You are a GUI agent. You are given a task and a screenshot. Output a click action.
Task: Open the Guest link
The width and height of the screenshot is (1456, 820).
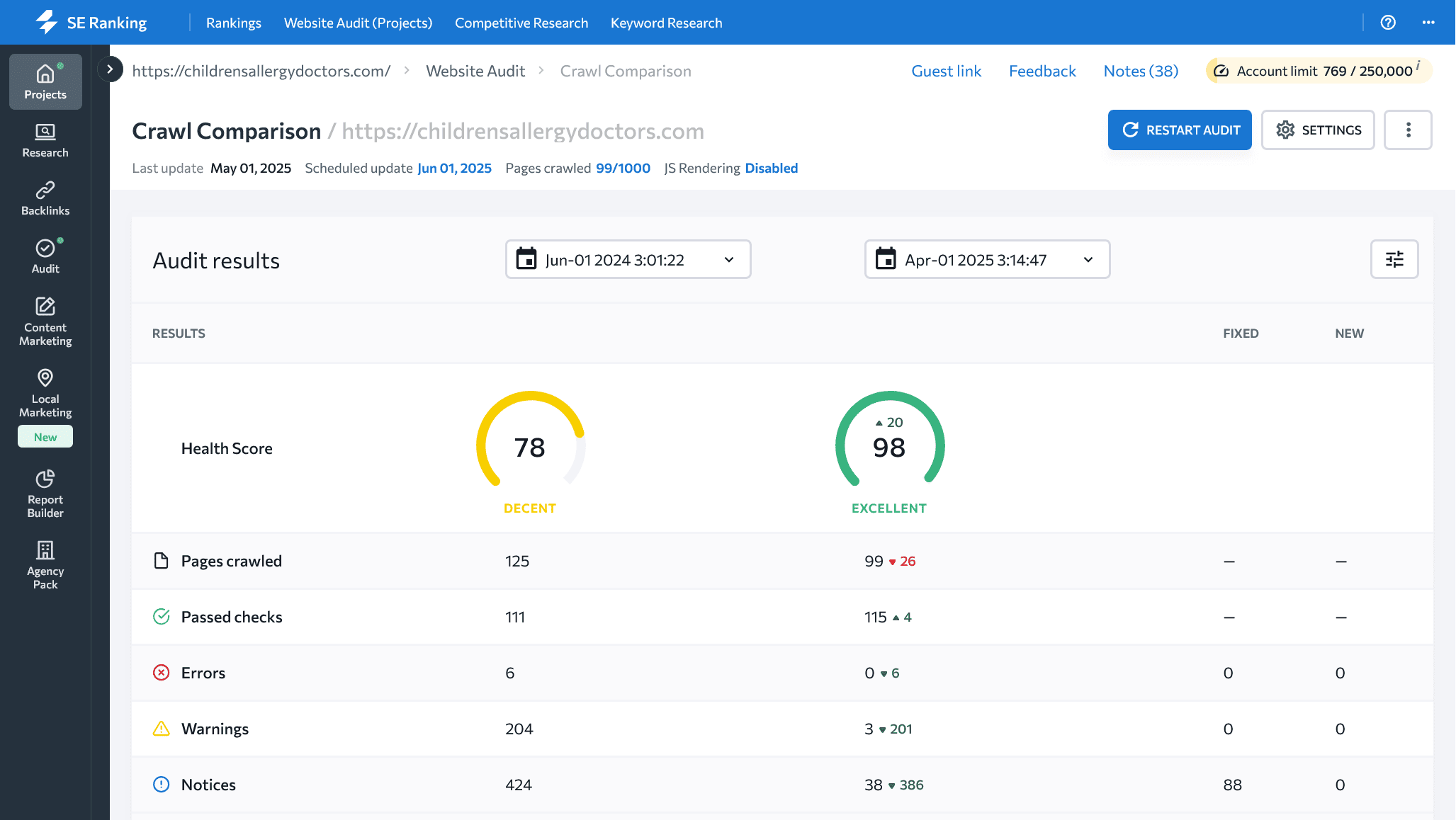pyautogui.click(x=946, y=71)
